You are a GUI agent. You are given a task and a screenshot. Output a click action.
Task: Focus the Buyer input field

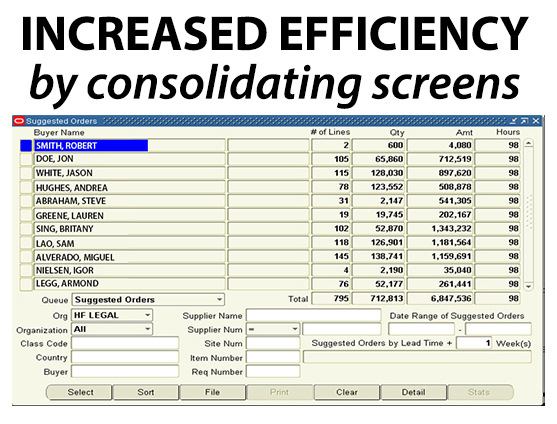pos(125,371)
